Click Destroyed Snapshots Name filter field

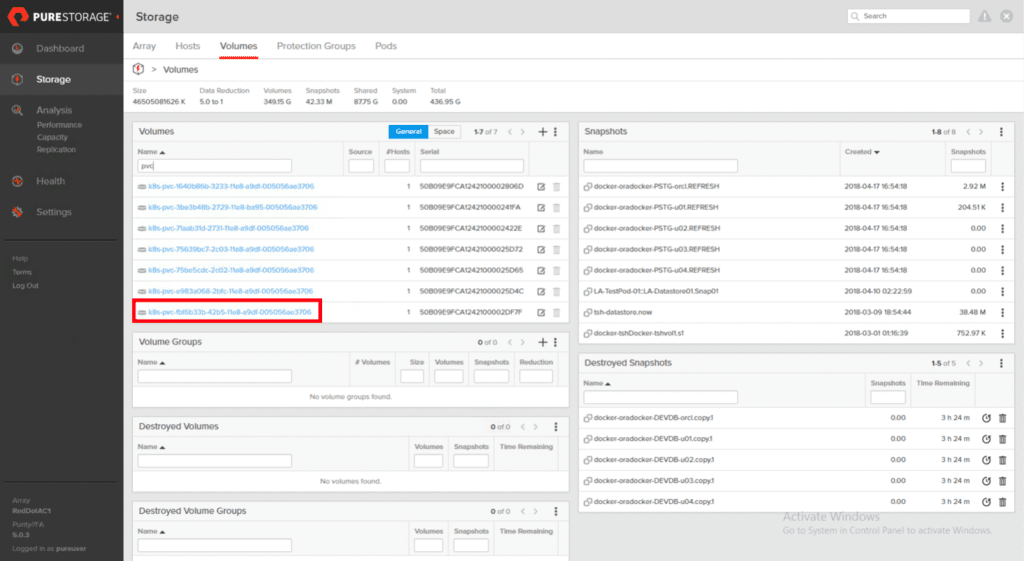(x=660, y=397)
